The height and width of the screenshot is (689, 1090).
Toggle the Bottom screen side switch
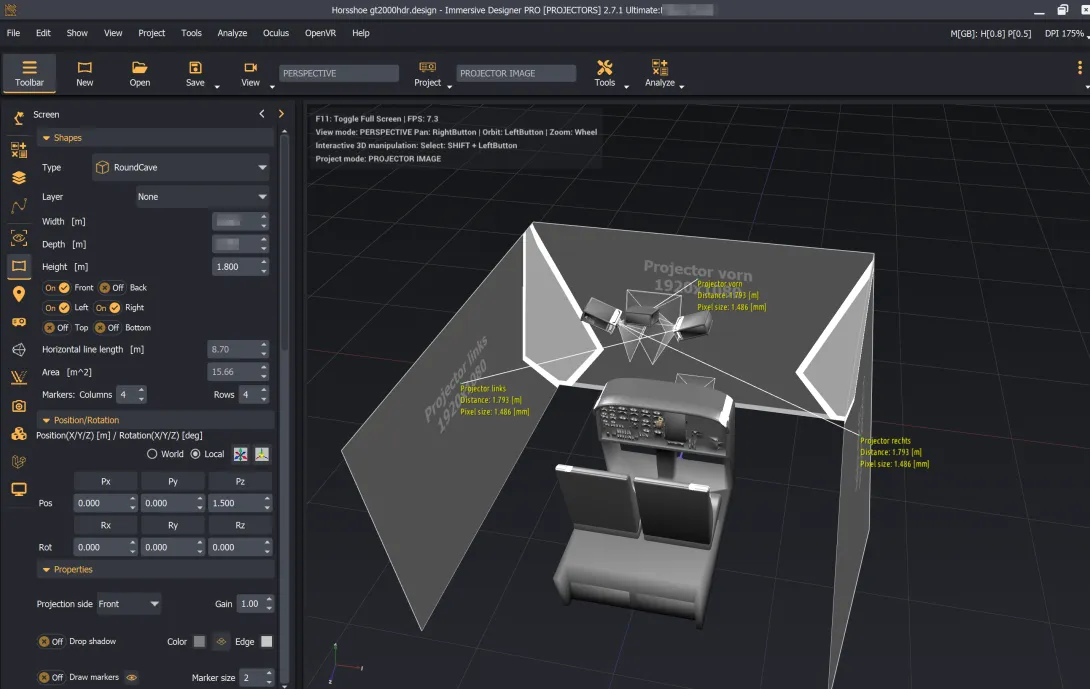click(x=107, y=328)
